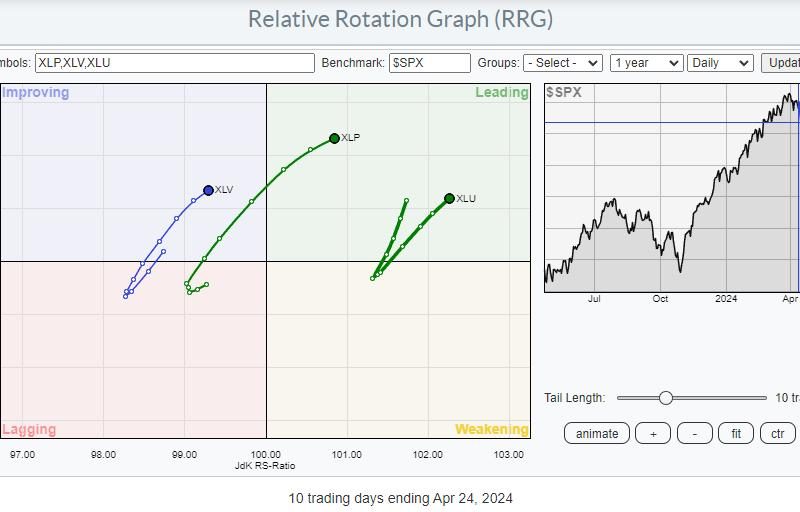Click the Jul label on SPX chart
800x512 pixels.
click(594, 299)
